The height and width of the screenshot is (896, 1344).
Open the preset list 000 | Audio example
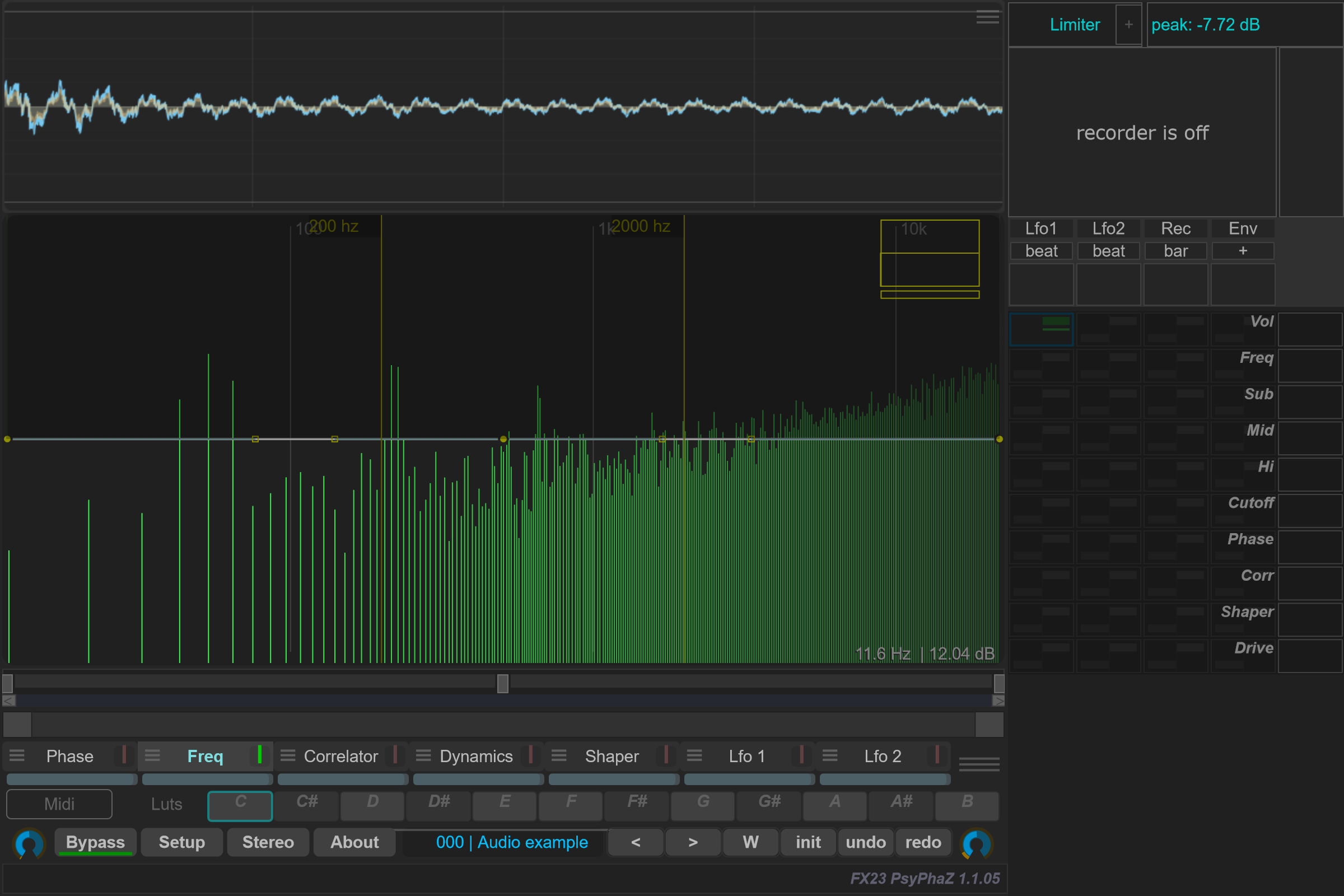coord(511,842)
